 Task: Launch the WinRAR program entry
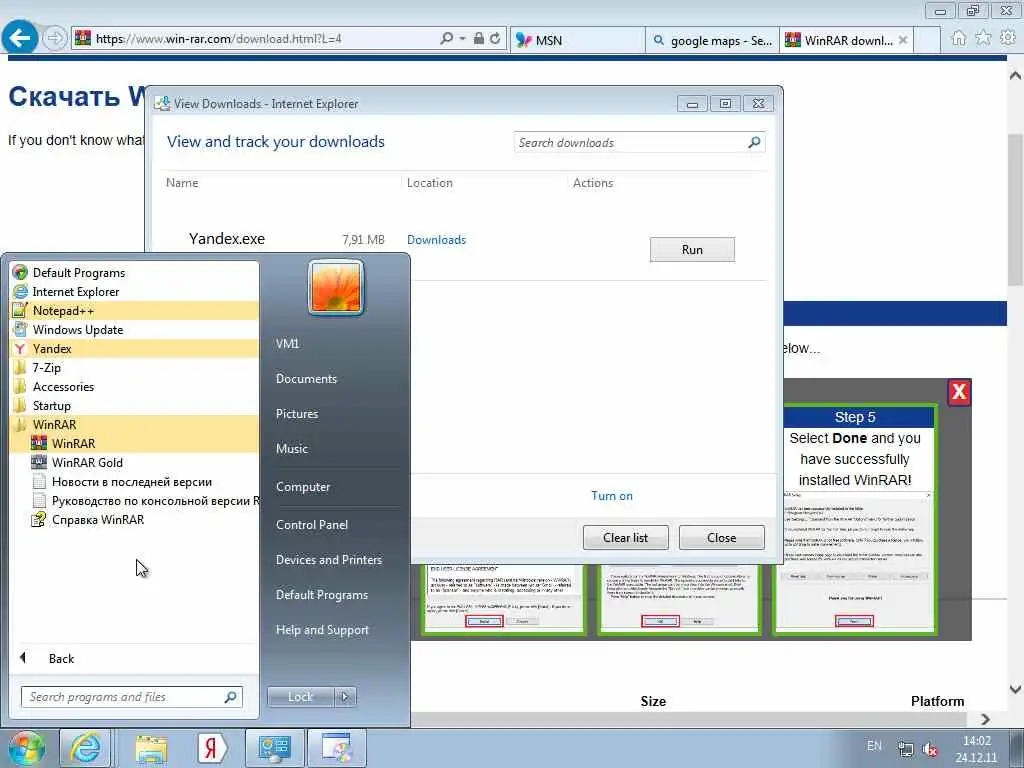click(135, 443)
